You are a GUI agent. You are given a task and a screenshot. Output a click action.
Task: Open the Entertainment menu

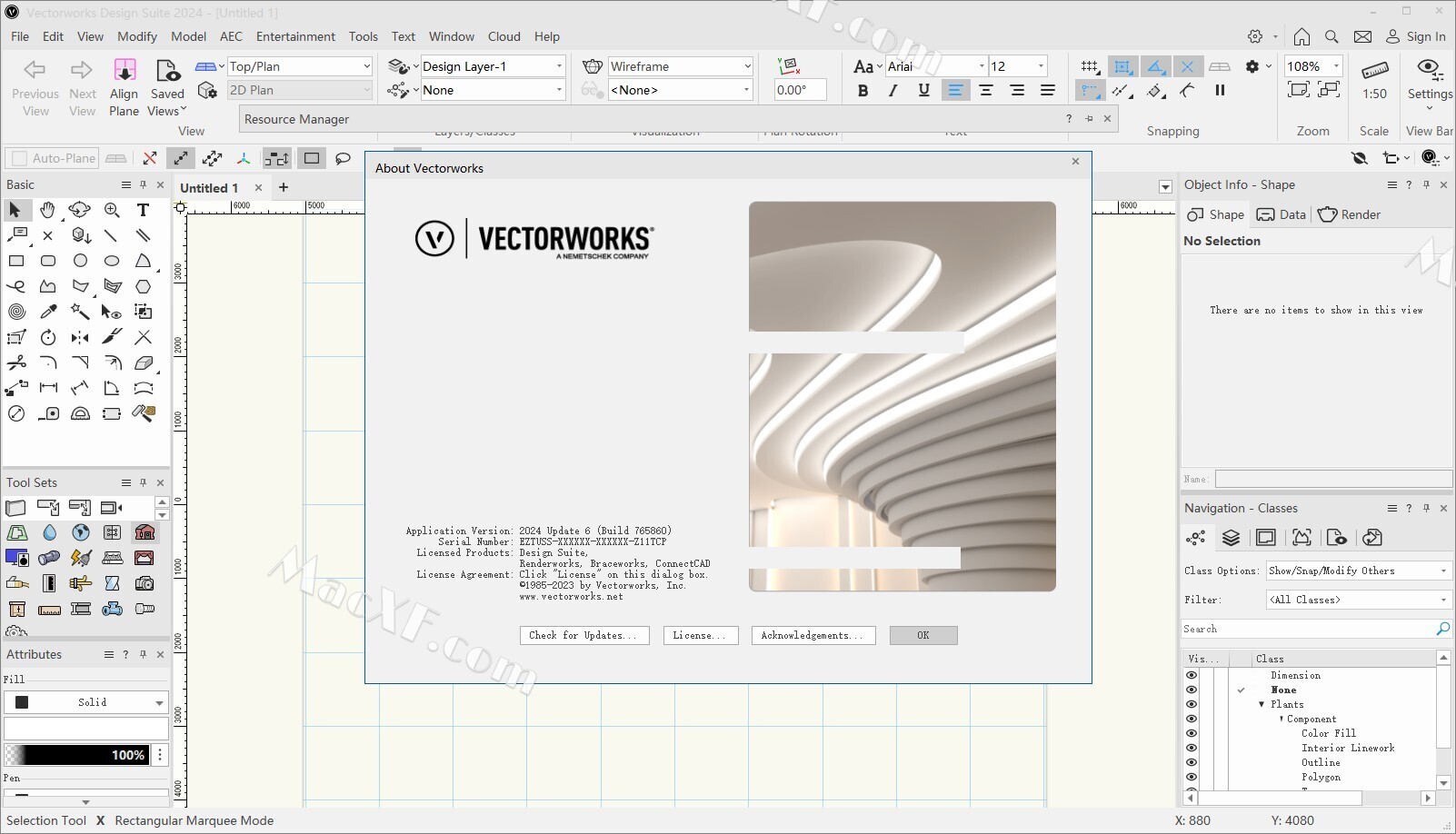(295, 36)
